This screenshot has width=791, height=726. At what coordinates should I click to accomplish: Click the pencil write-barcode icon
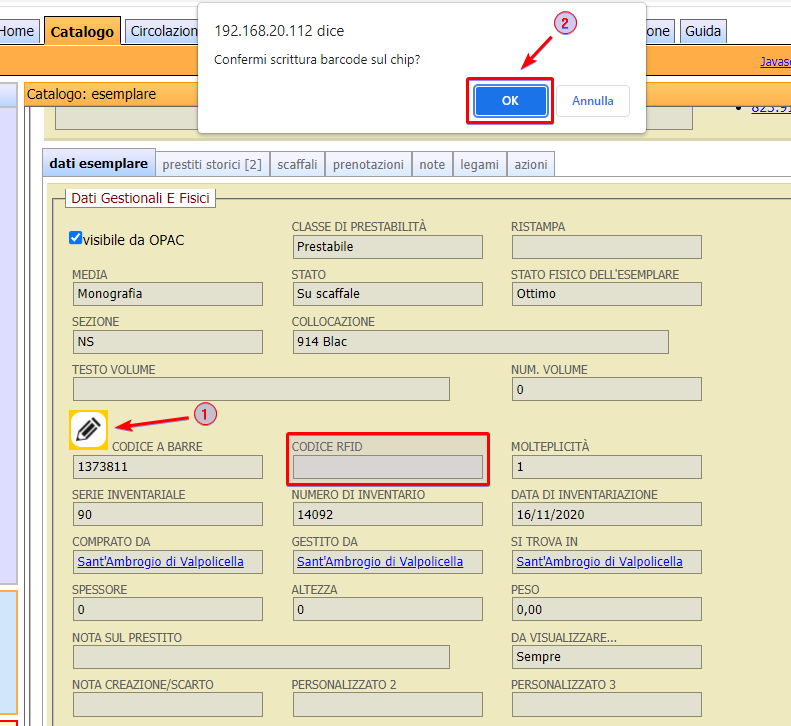(88, 429)
